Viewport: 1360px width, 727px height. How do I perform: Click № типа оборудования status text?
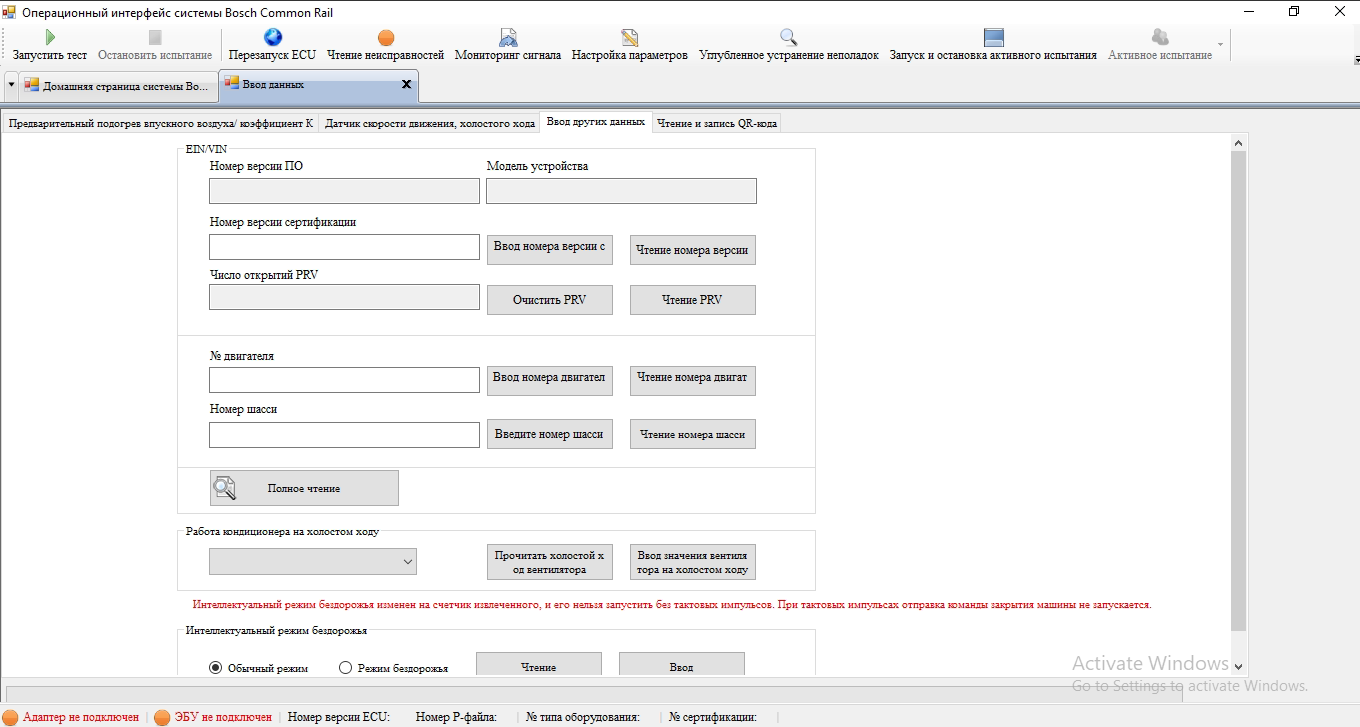coord(583,717)
